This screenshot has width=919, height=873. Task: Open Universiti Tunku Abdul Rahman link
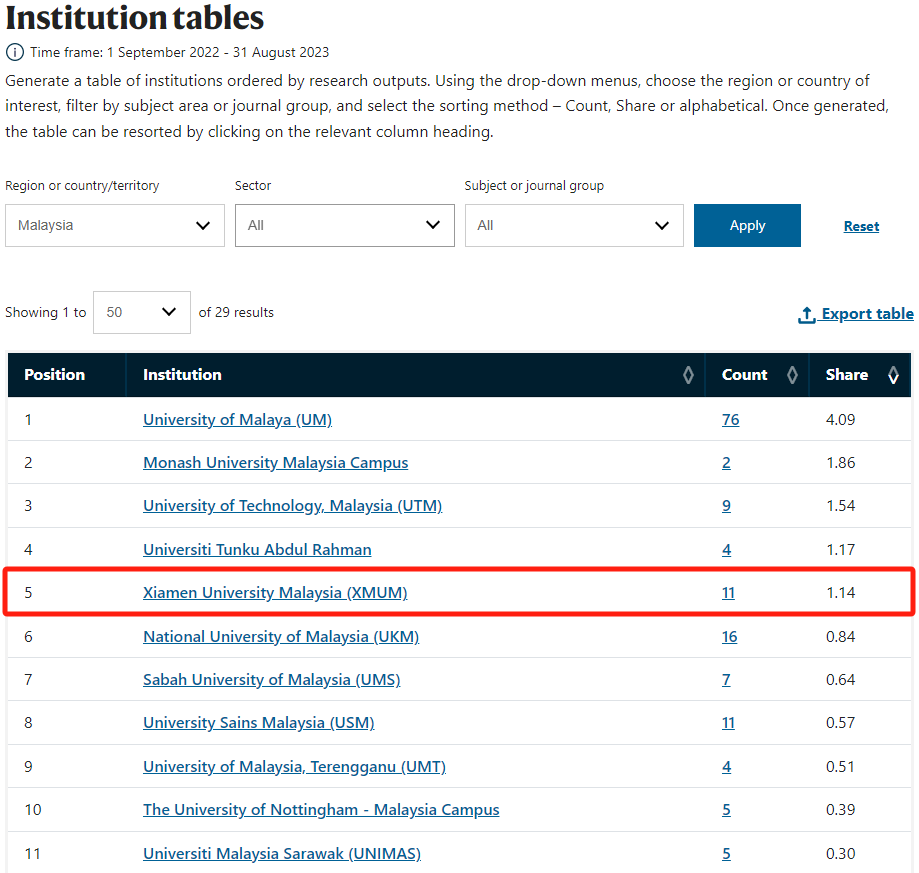257,550
